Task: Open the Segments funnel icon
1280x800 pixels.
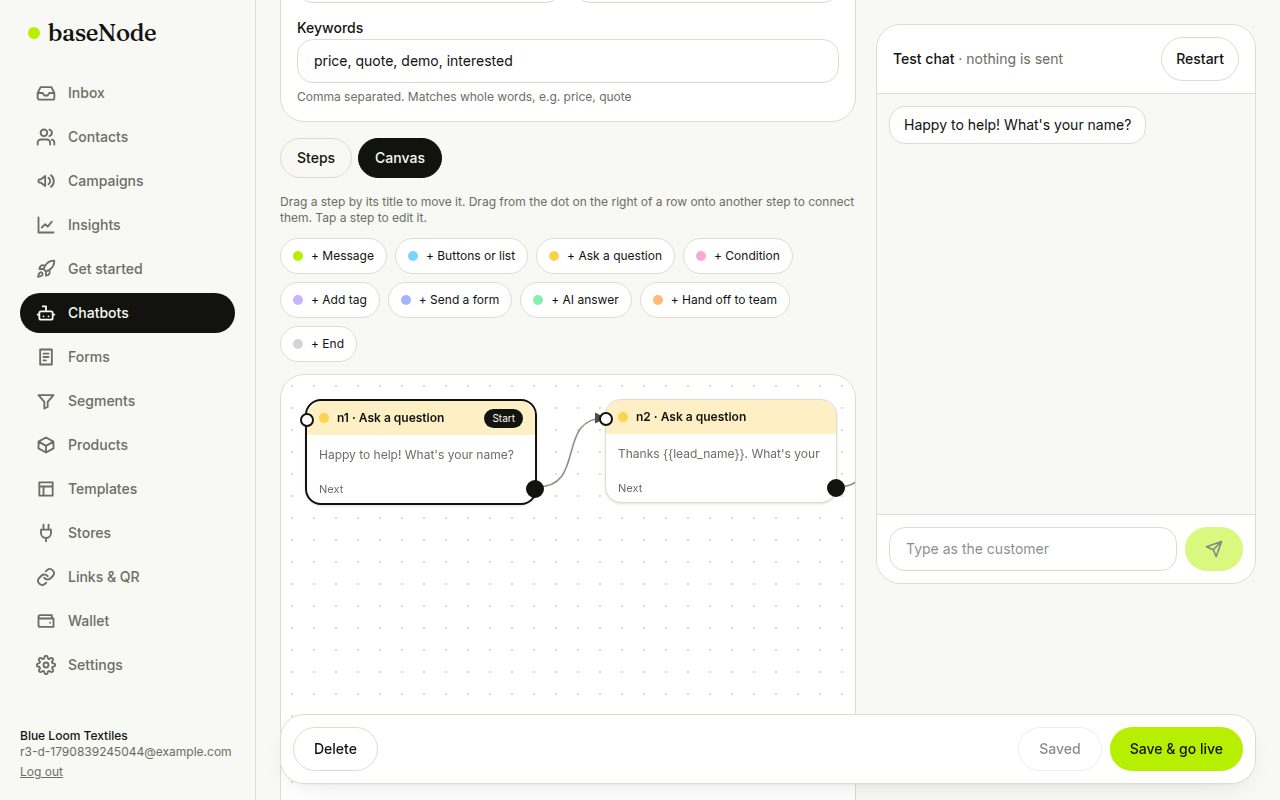Action: click(46, 401)
